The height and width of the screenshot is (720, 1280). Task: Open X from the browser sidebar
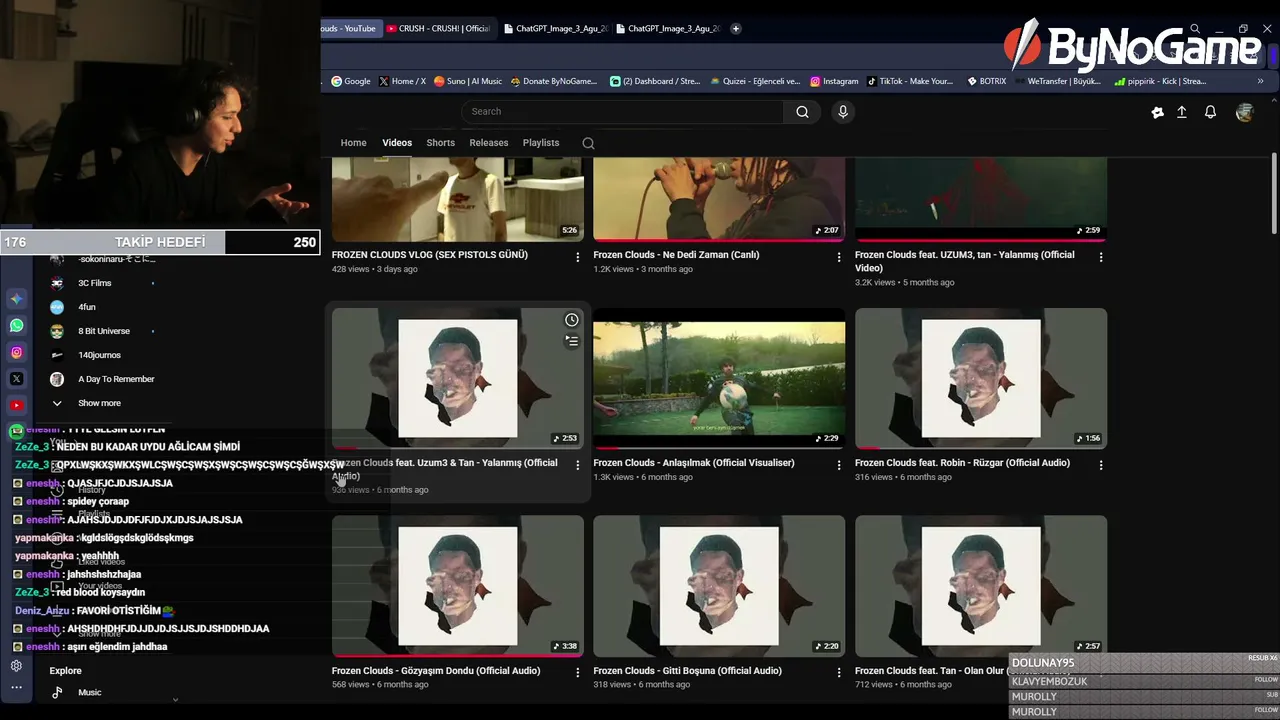(x=17, y=379)
